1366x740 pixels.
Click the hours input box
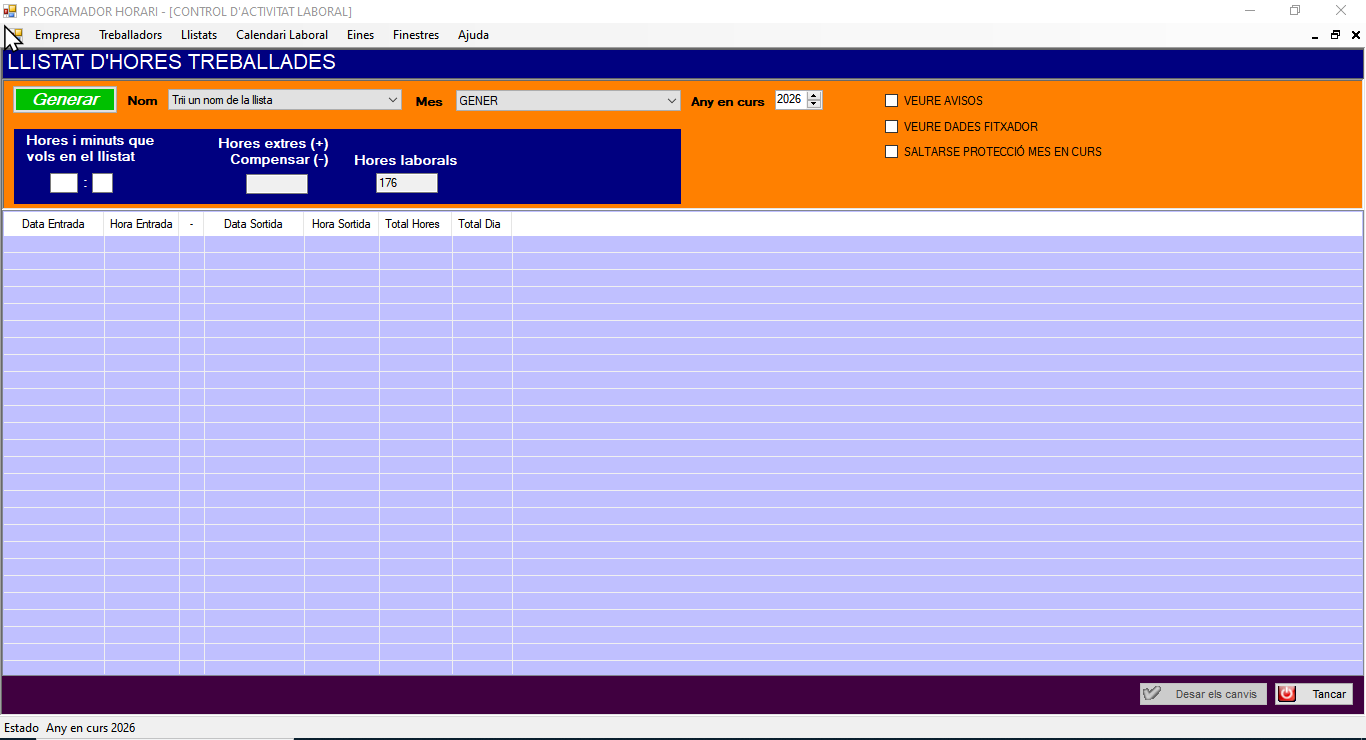[63, 183]
